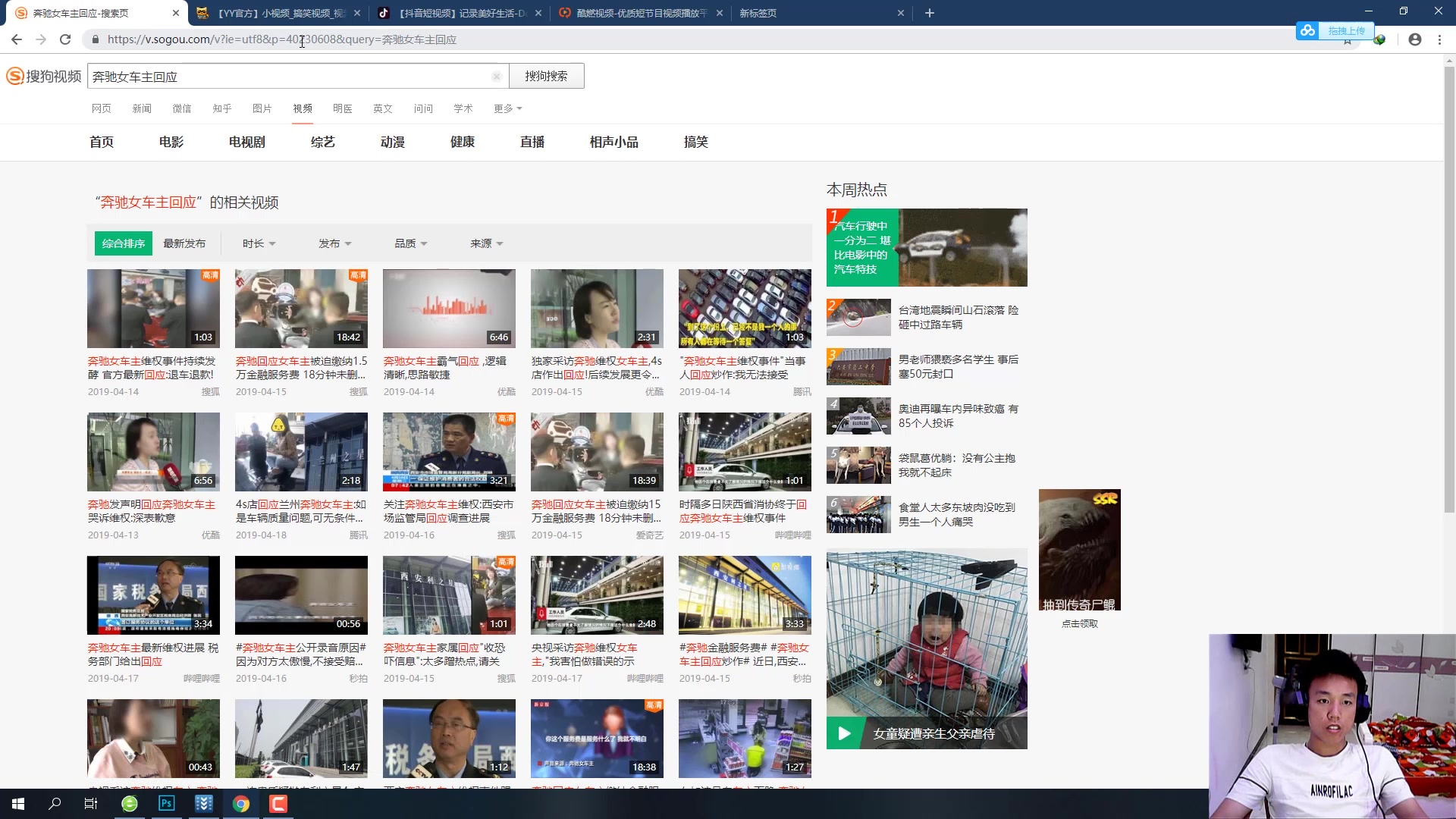Open the 搞笑 navigation item
The height and width of the screenshot is (819, 1456).
[696, 142]
